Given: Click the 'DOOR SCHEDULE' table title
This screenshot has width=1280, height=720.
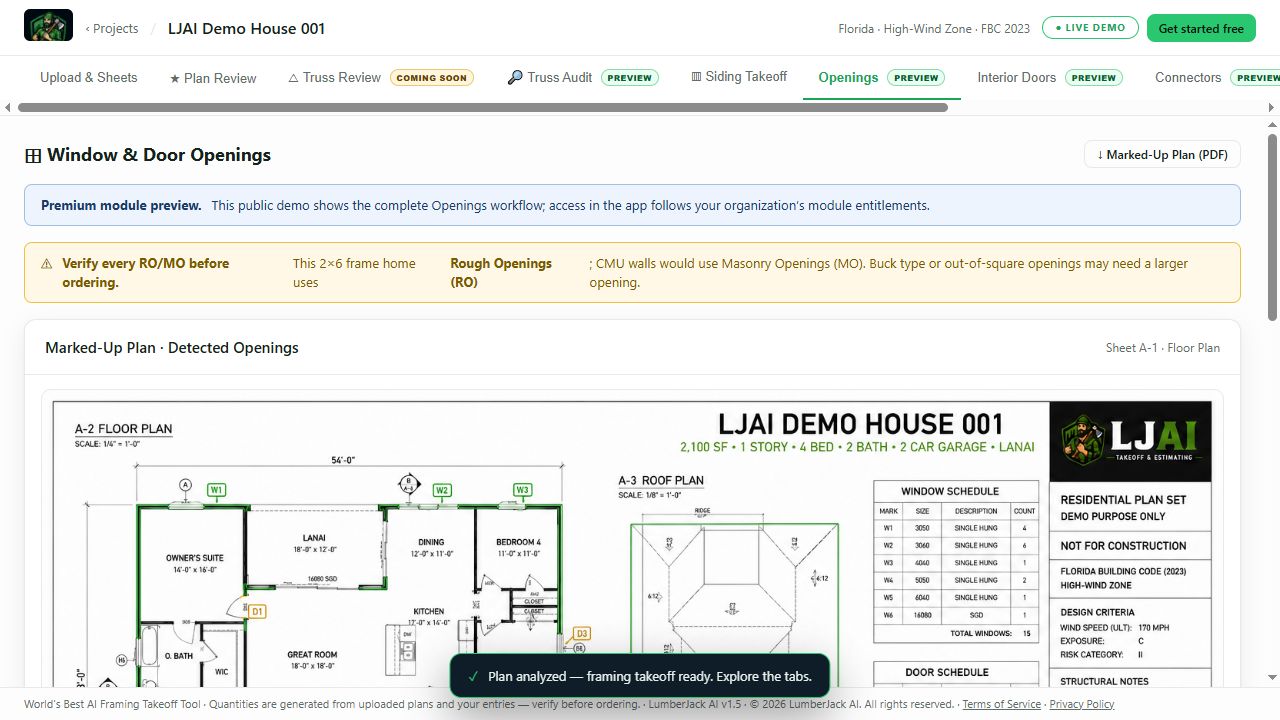Looking at the screenshot, I should (x=947, y=672).
